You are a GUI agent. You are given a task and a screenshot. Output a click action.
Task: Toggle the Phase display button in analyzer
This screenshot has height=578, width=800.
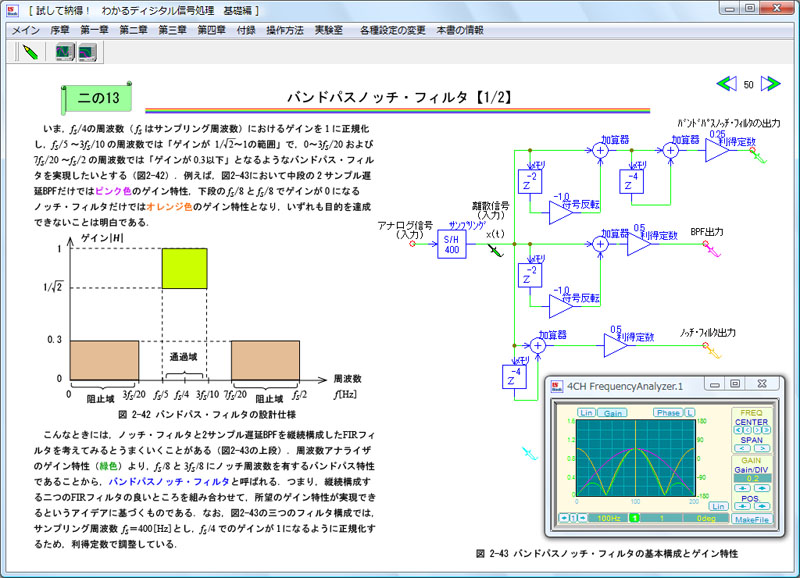point(667,412)
